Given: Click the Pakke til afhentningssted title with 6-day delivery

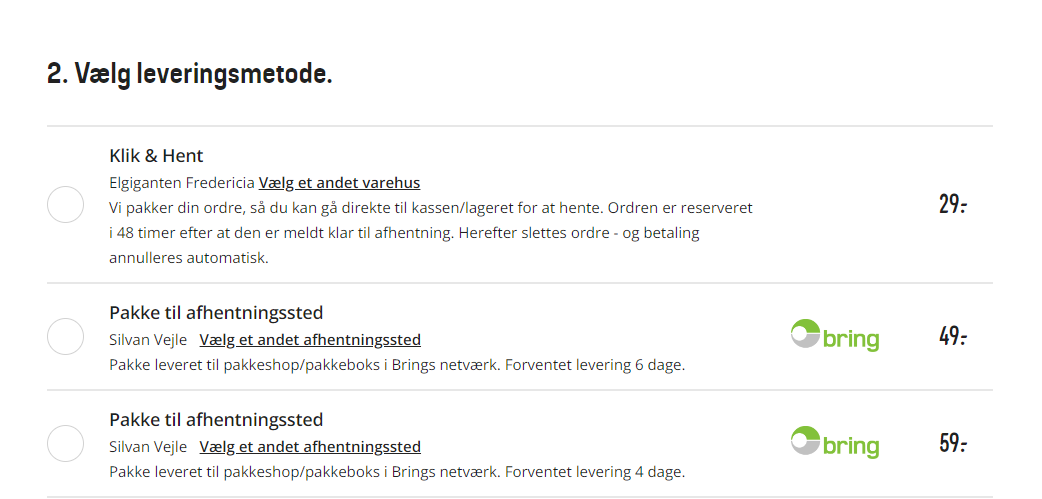Looking at the screenshot, I should coord(216,313).
